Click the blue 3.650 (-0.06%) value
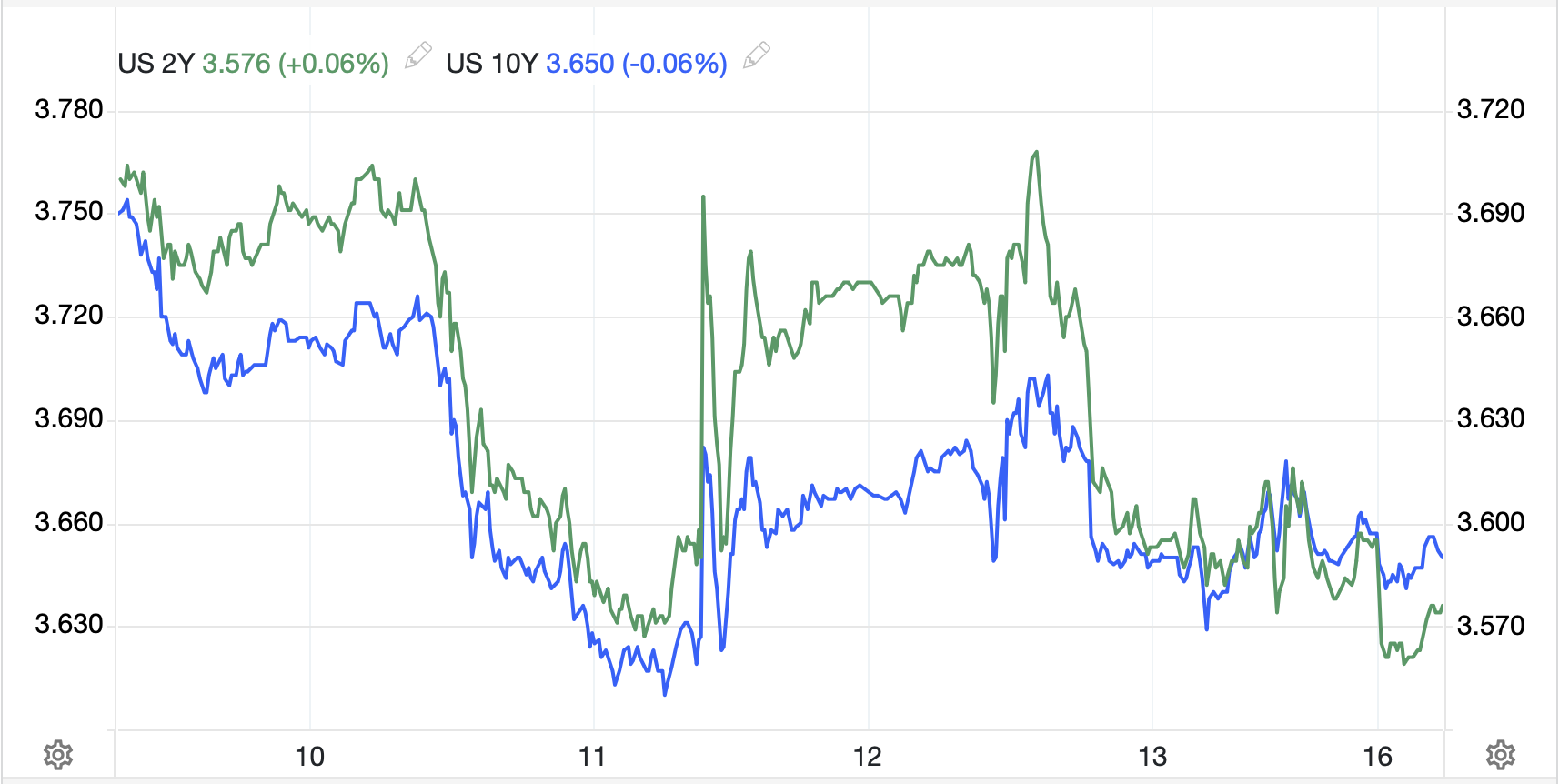The height and width of the screenshot is (784, 1559). click(636, 64)
